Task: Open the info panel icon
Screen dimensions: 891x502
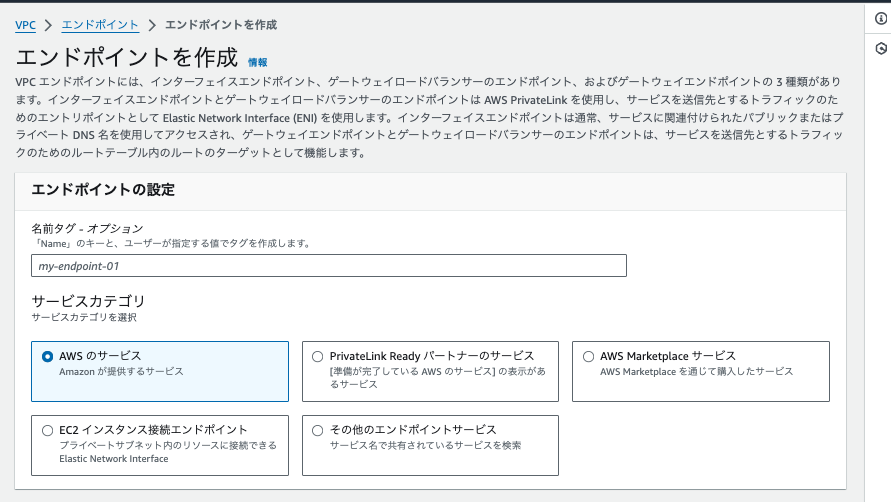Action: [881, 19]
